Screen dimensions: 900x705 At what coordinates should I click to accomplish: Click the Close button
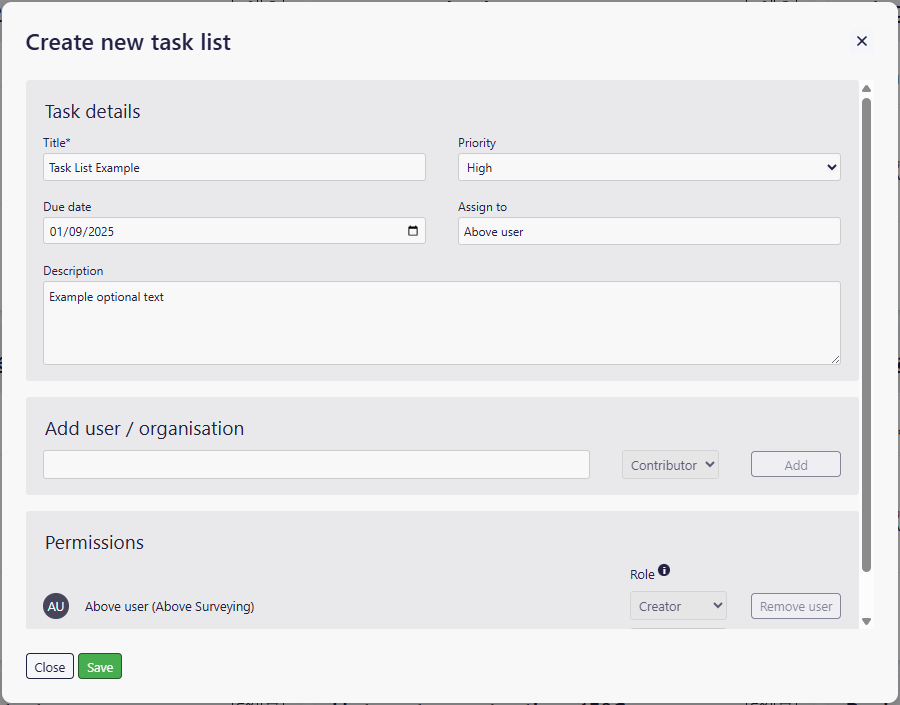[x=50, y=667]
